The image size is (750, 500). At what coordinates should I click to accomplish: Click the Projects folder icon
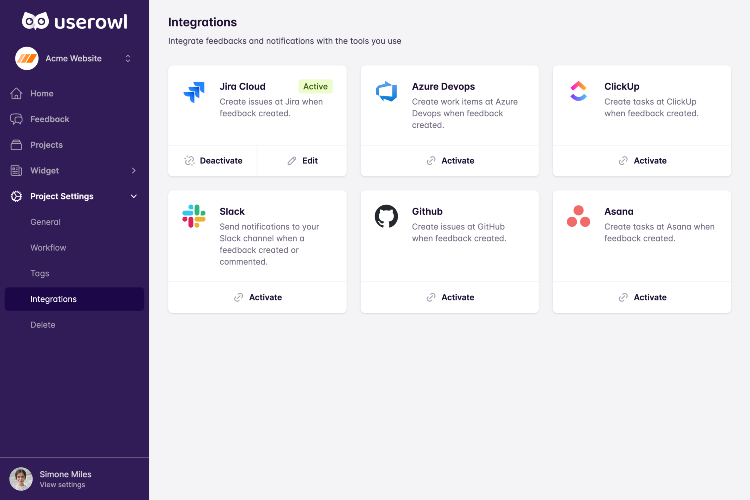tap(16, 145)
